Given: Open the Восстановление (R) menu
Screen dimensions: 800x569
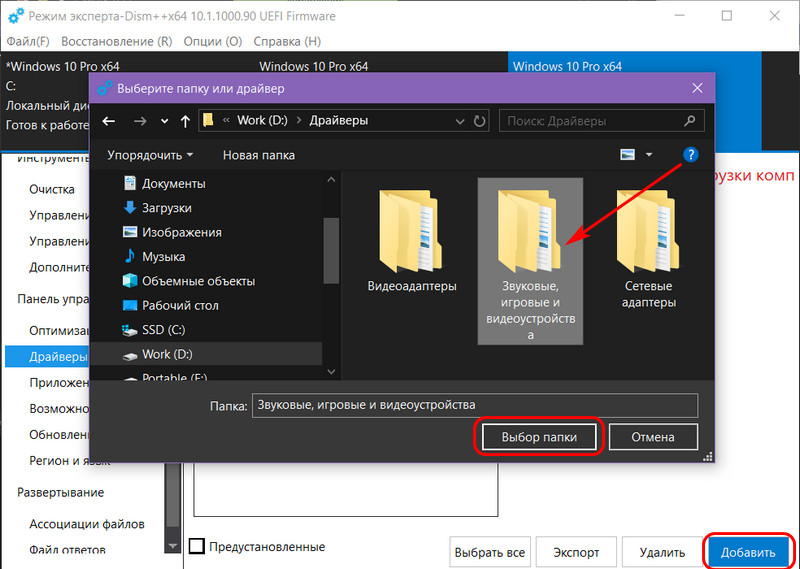Looking at the screenshot, I should click(x=117, y=41).
